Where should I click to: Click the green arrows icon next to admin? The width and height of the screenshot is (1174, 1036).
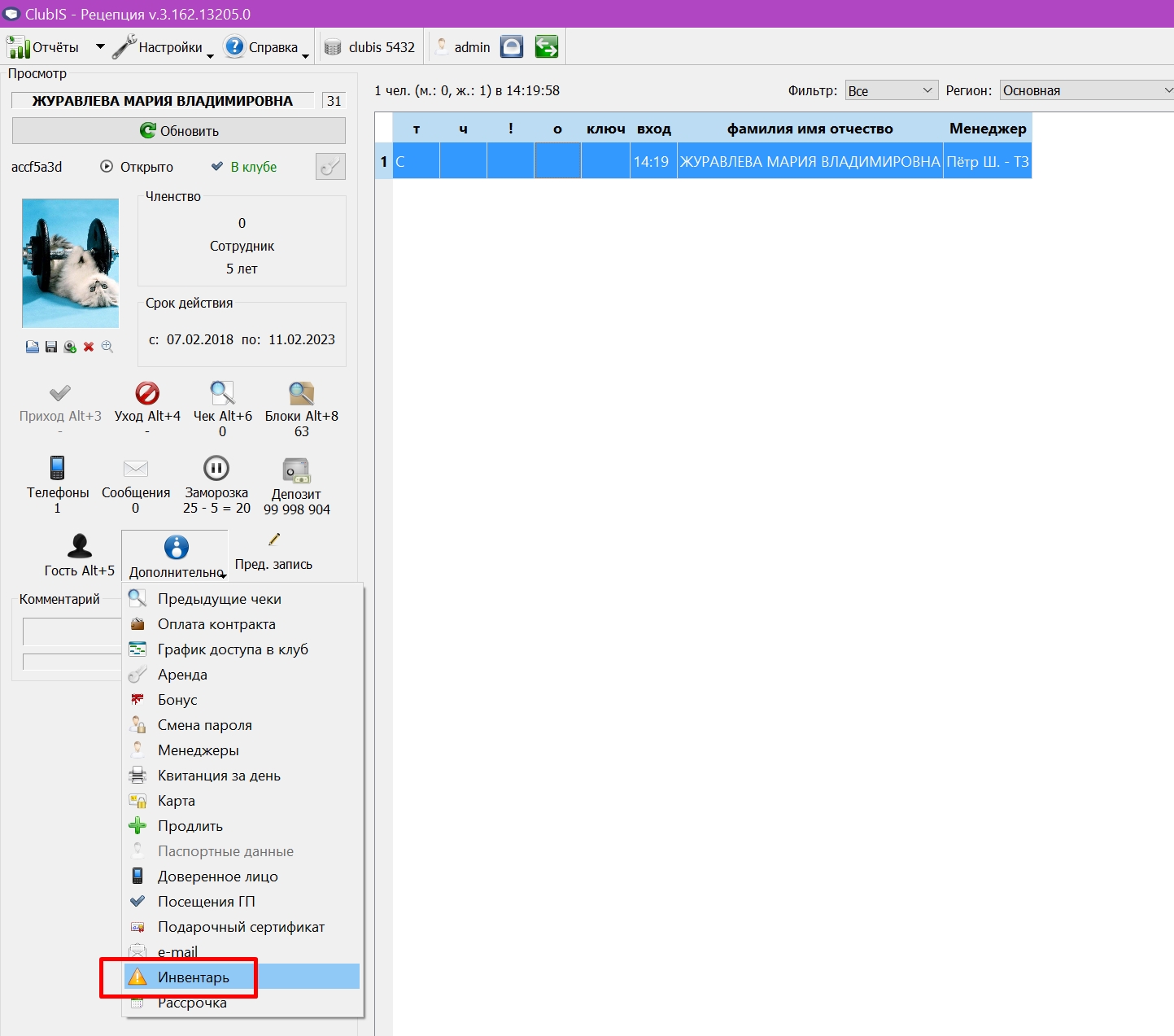tap(547, 47)
